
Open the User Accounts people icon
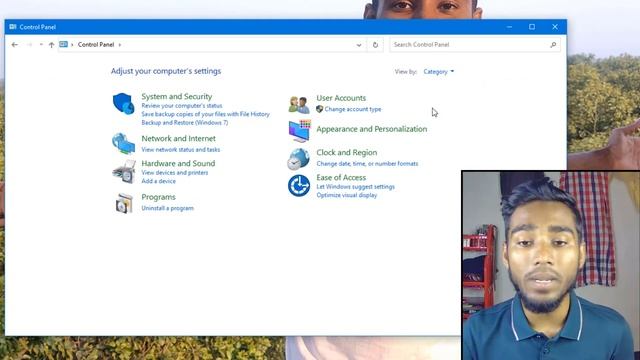tap(299, 104)
